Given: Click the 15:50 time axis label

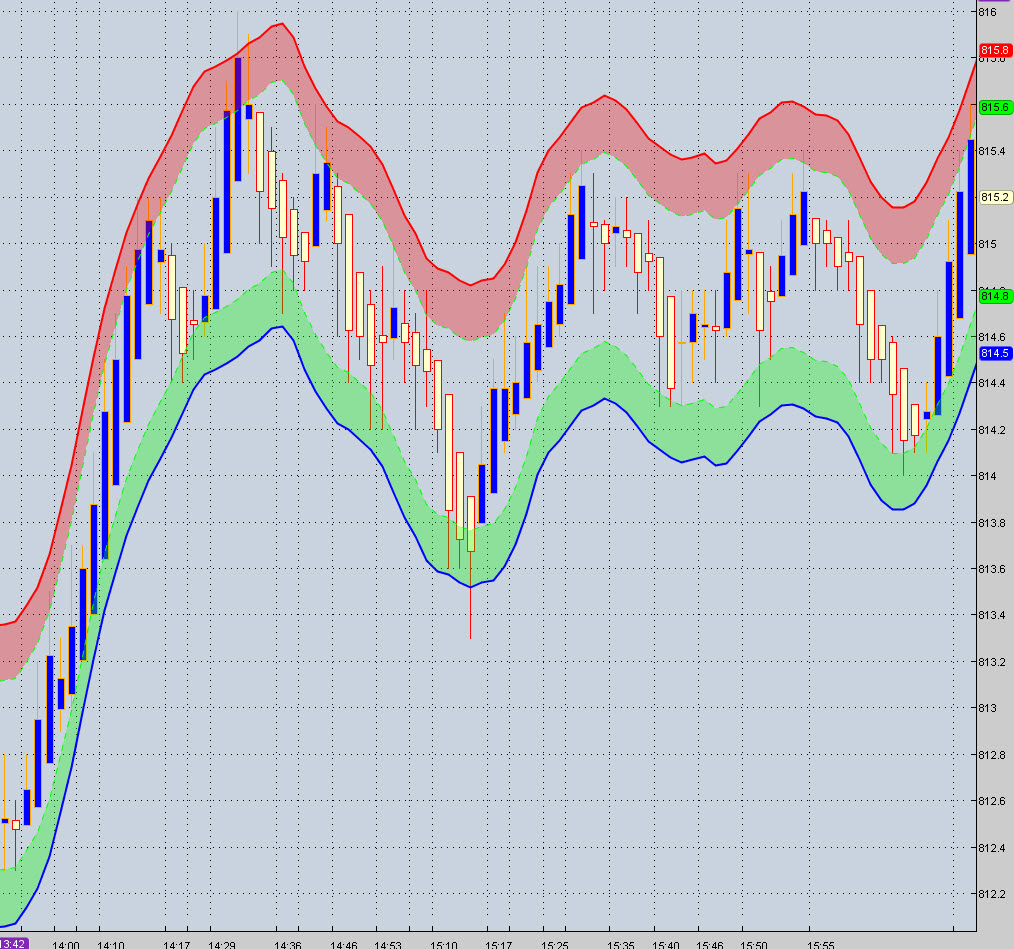Looking at the screenshot, I should click(754, 945).
